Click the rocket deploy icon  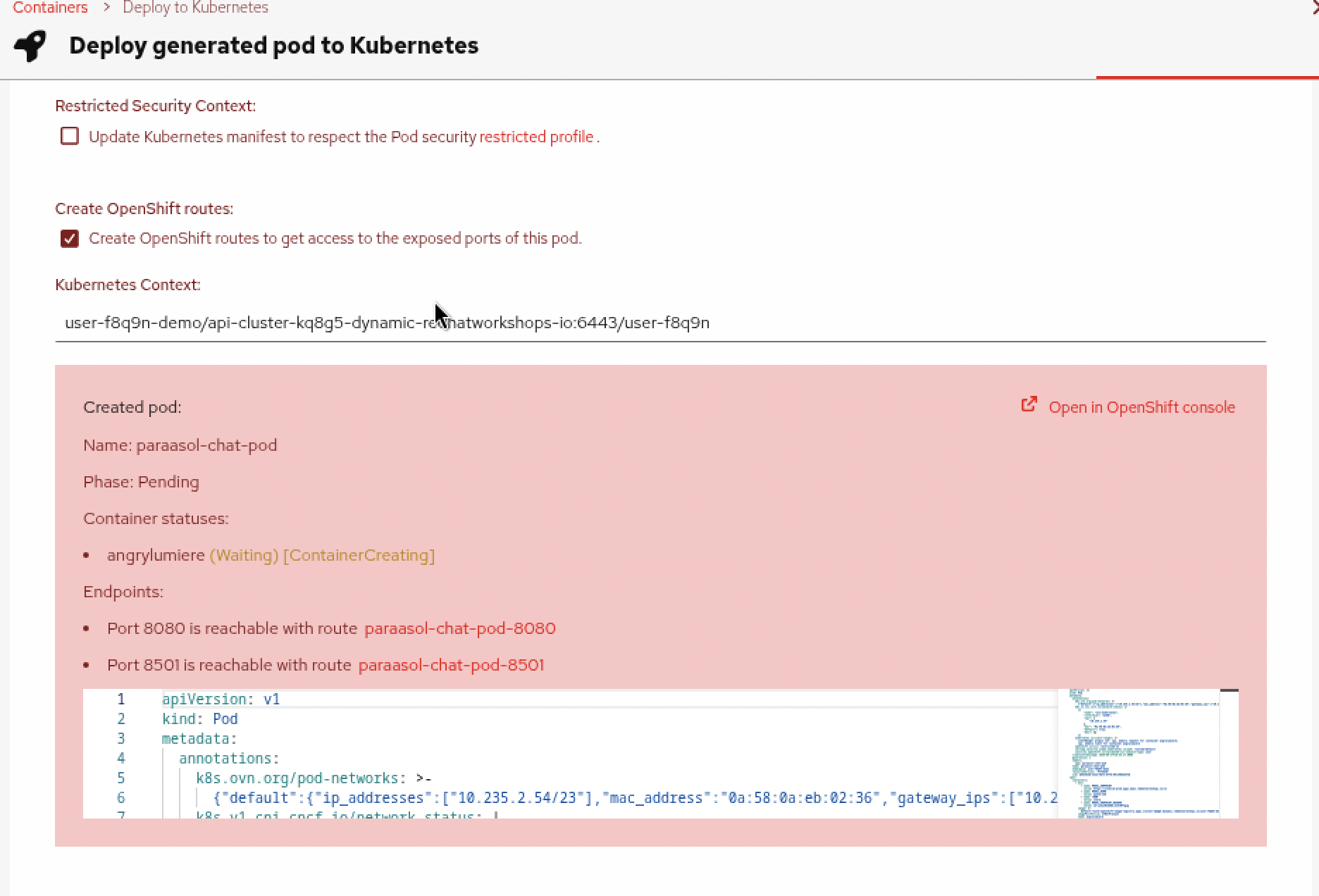click(x=30, y=46)
